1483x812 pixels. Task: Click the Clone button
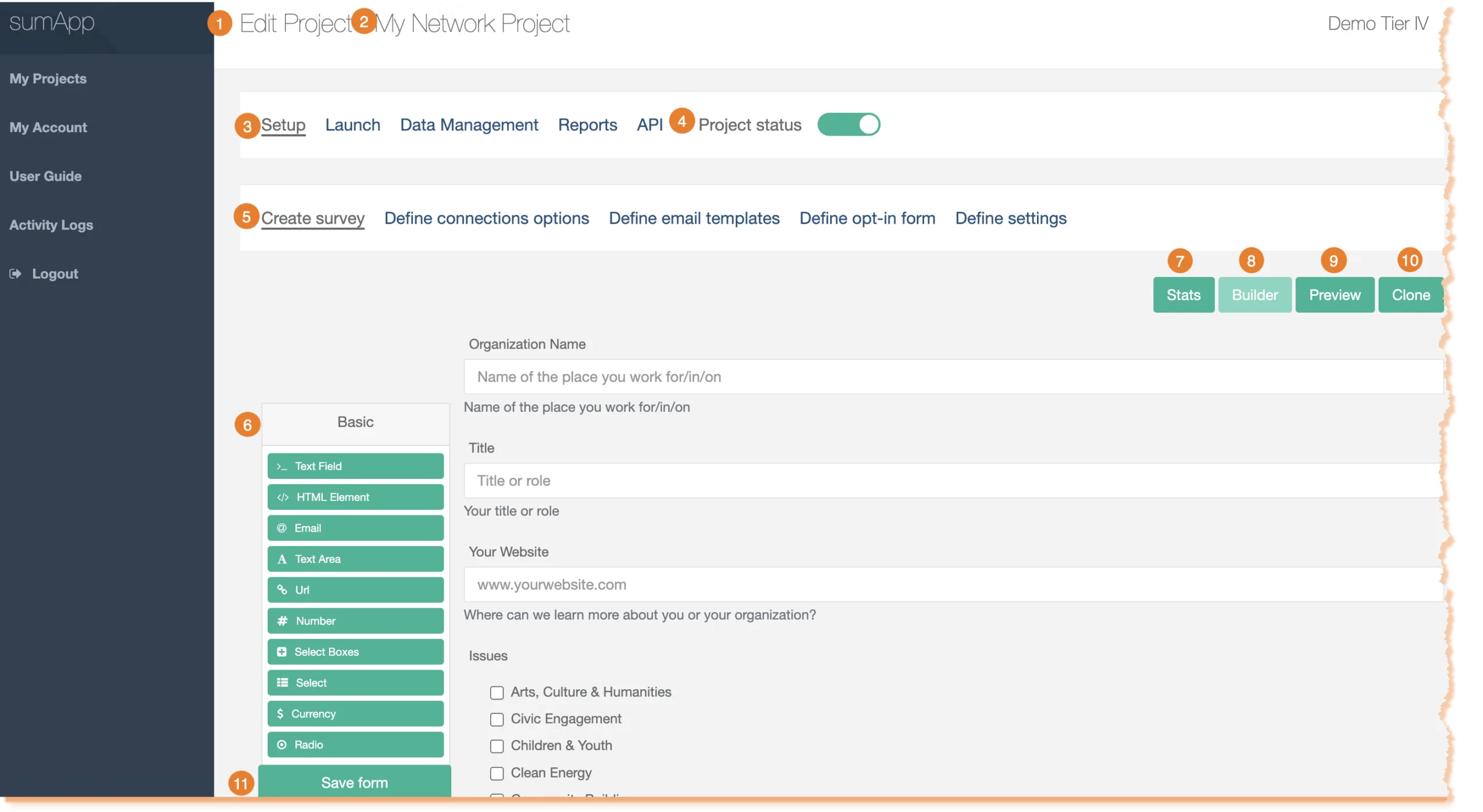[x=1411, y=295]
